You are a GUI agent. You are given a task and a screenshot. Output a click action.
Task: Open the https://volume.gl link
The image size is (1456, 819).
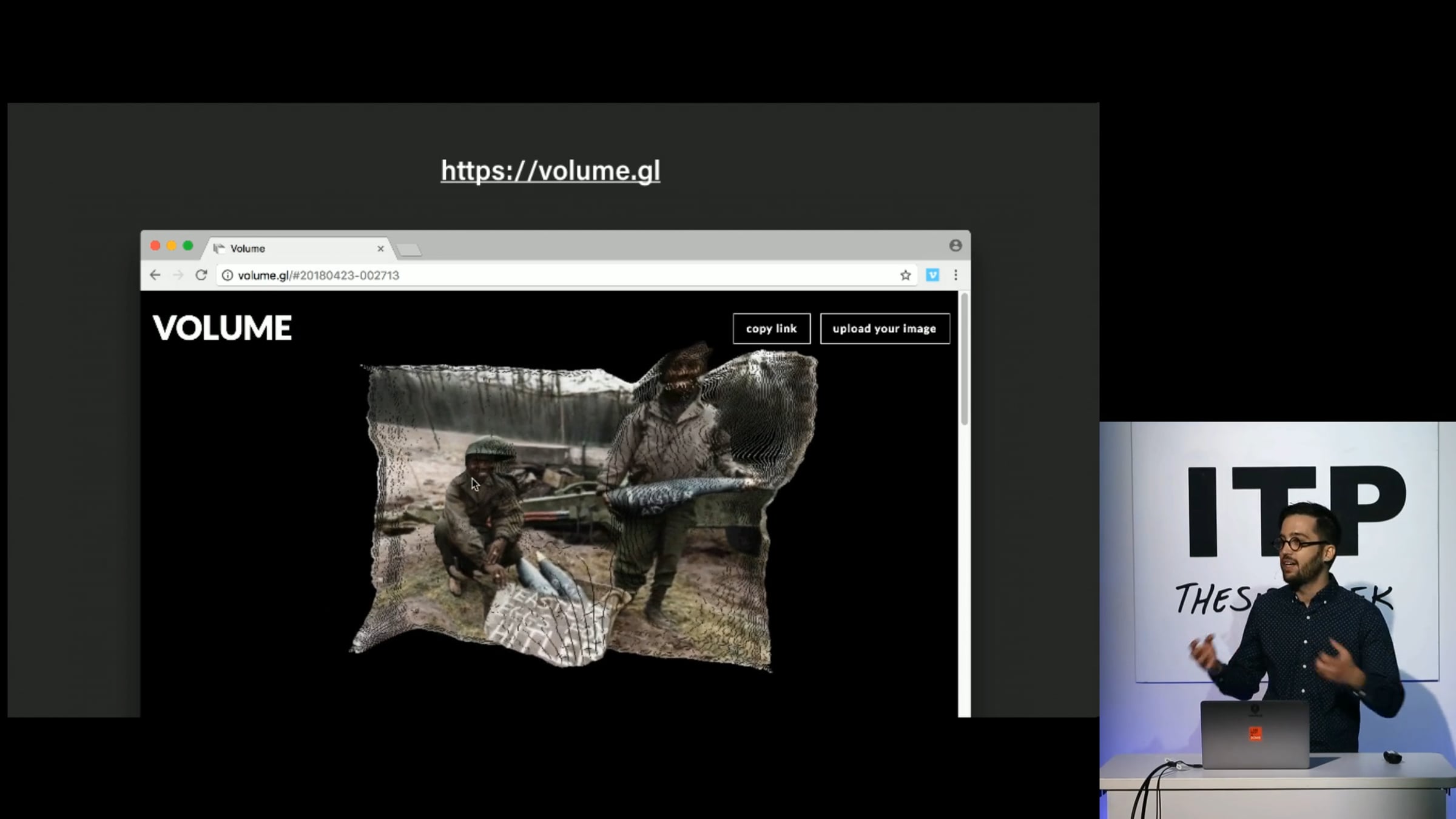pos(550,170)
